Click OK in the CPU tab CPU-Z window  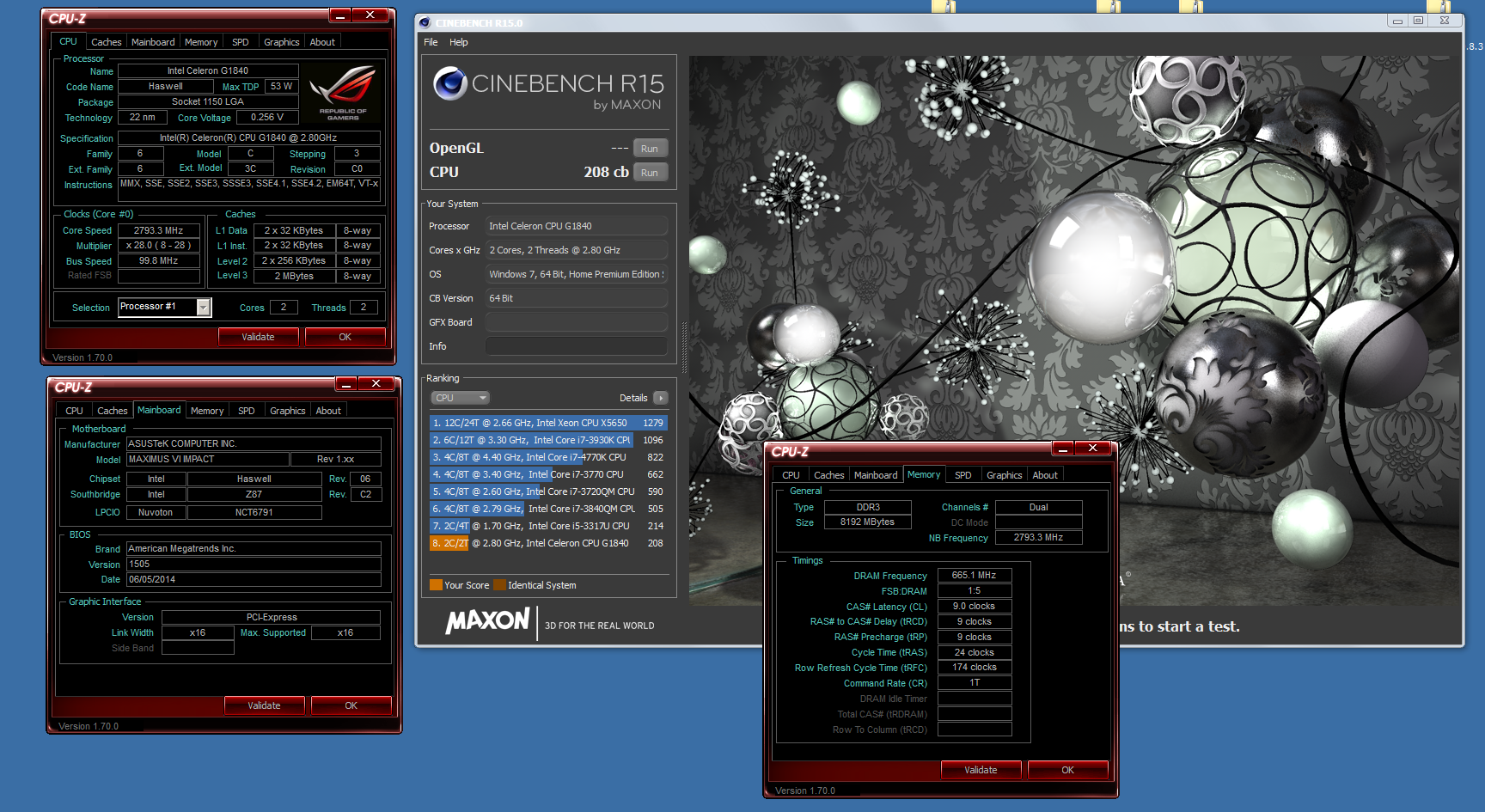click(x=345, y=337)
